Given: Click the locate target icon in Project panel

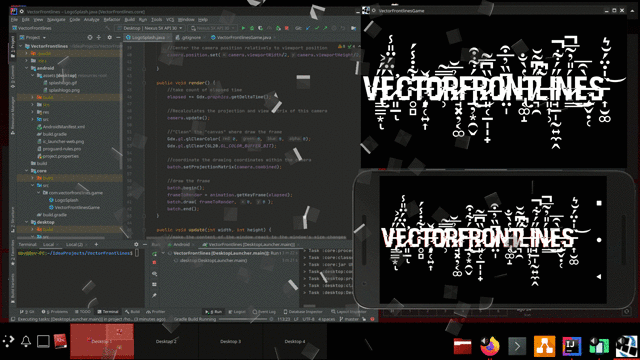Looking at the screenshot, I should 90,37.
